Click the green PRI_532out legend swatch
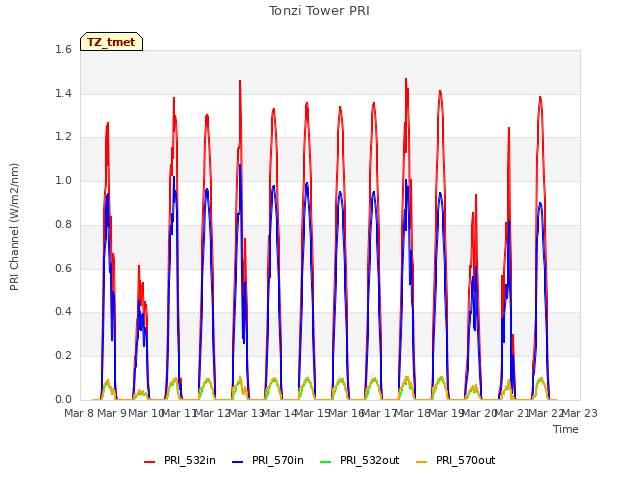This screenshot has height=480, width=640. tap(326, 462)
